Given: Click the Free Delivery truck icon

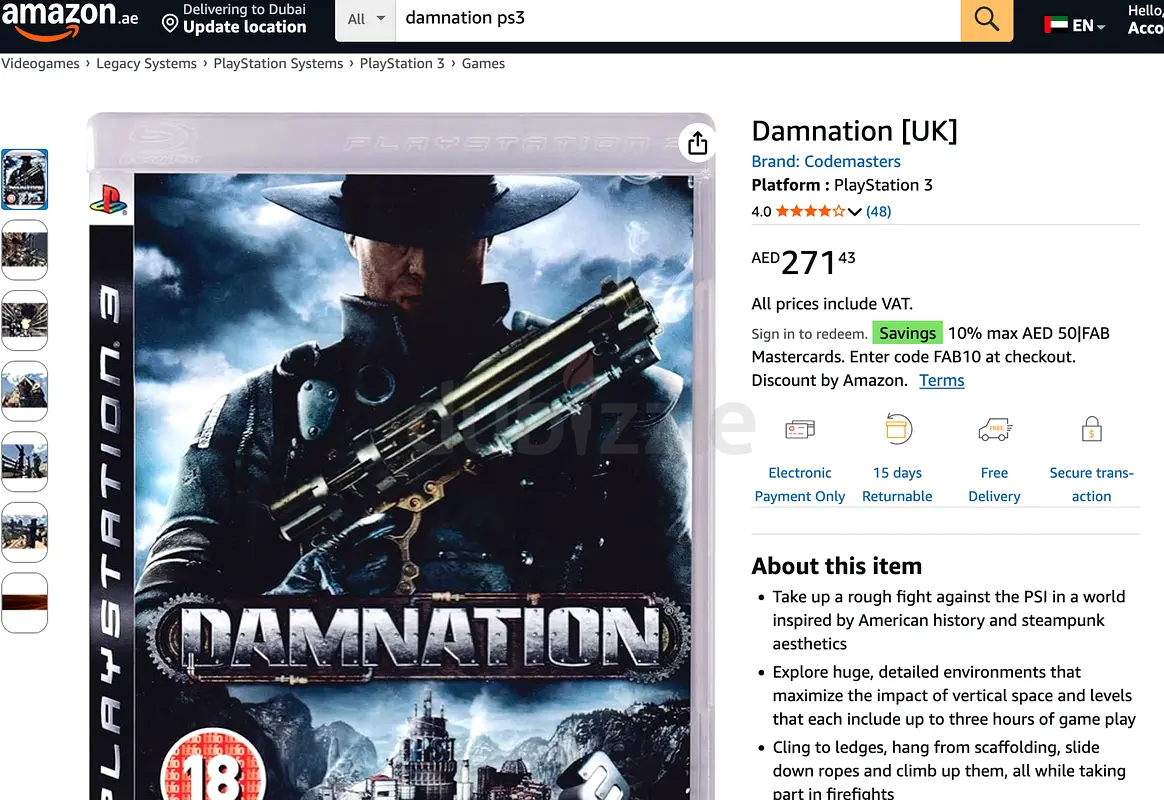Looking at the screenshot, I should click(995, 430).
